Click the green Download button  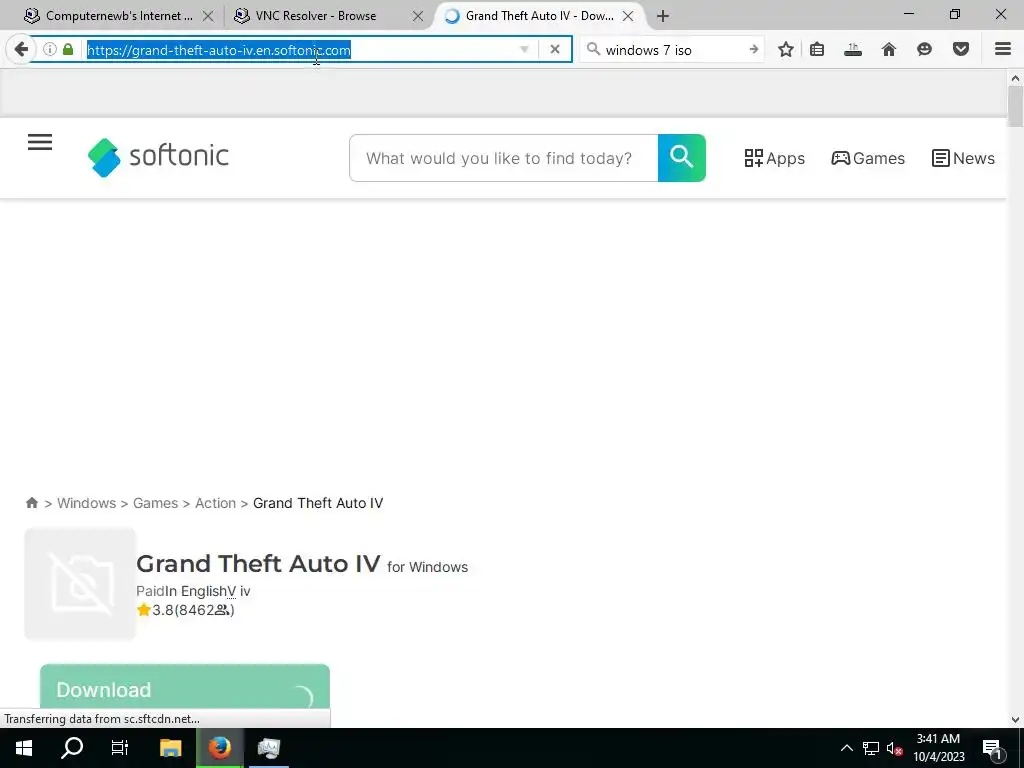[185, 687]
